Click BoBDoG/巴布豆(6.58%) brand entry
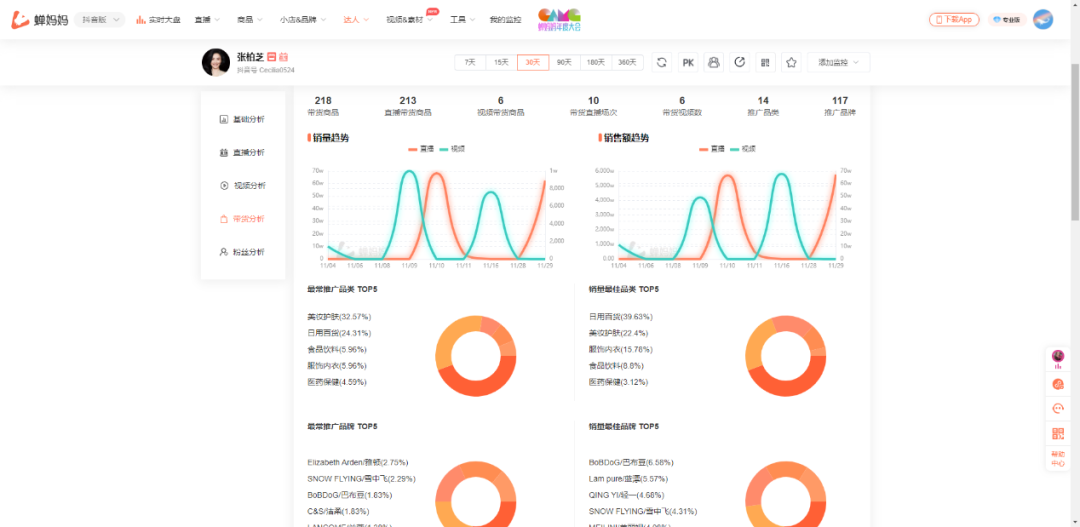This screenshot has height=527, width=1080. (x=631, y=462)
